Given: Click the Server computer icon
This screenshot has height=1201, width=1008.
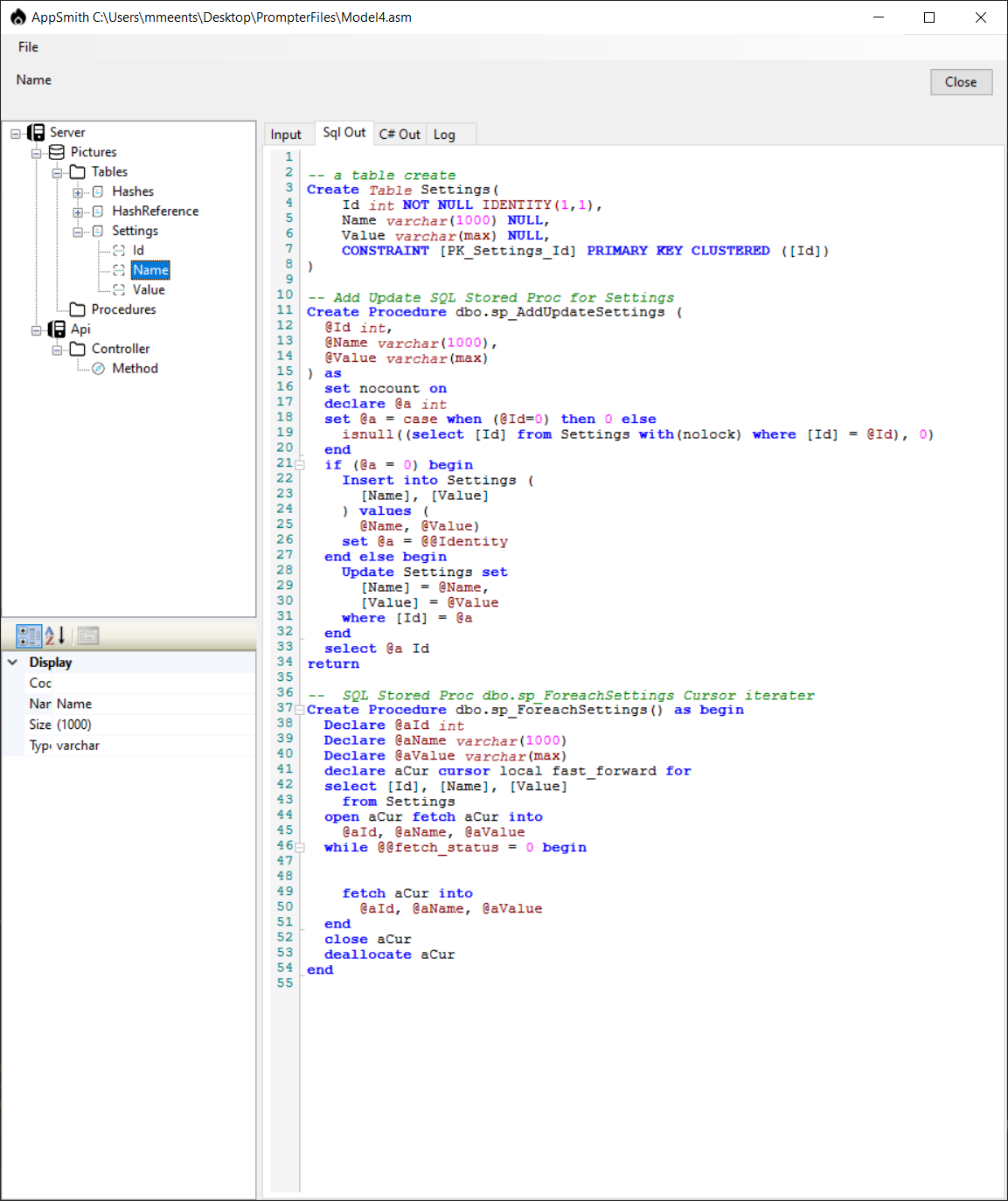Looking at the screenshot, I should (x=36, y=132).
